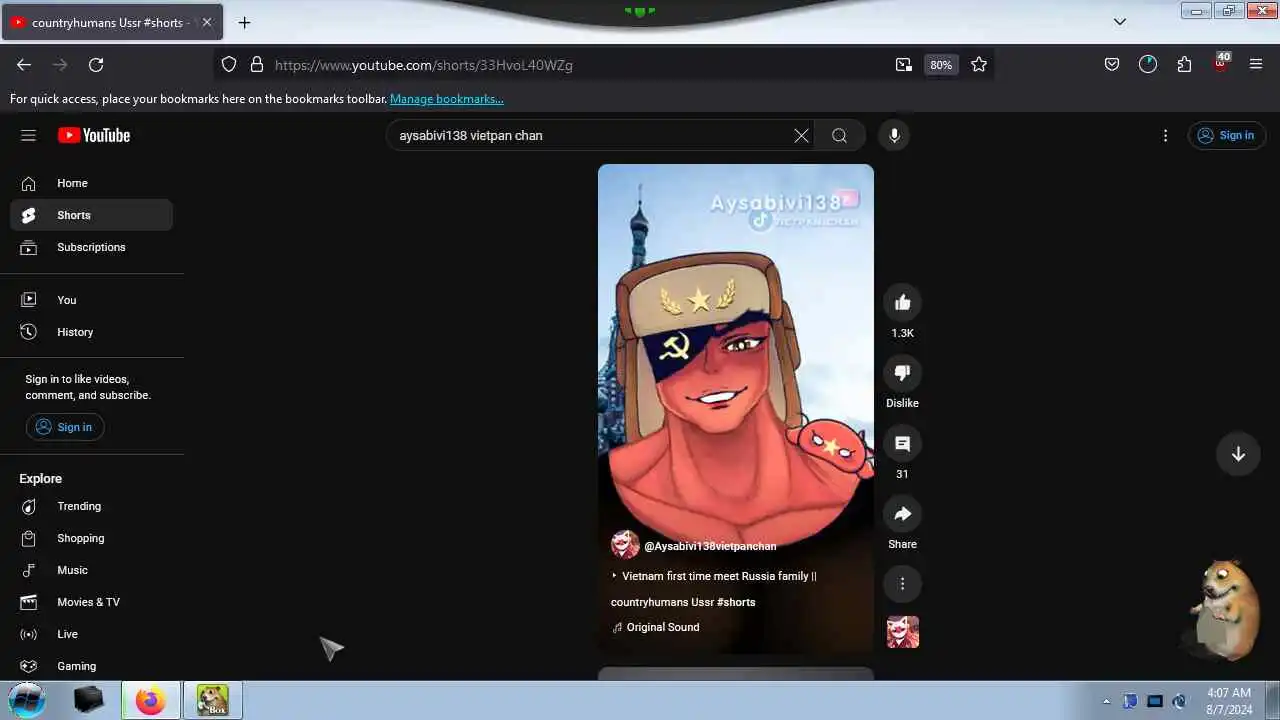
Task: Open Firefox application menu
Action: point(1256,65)
